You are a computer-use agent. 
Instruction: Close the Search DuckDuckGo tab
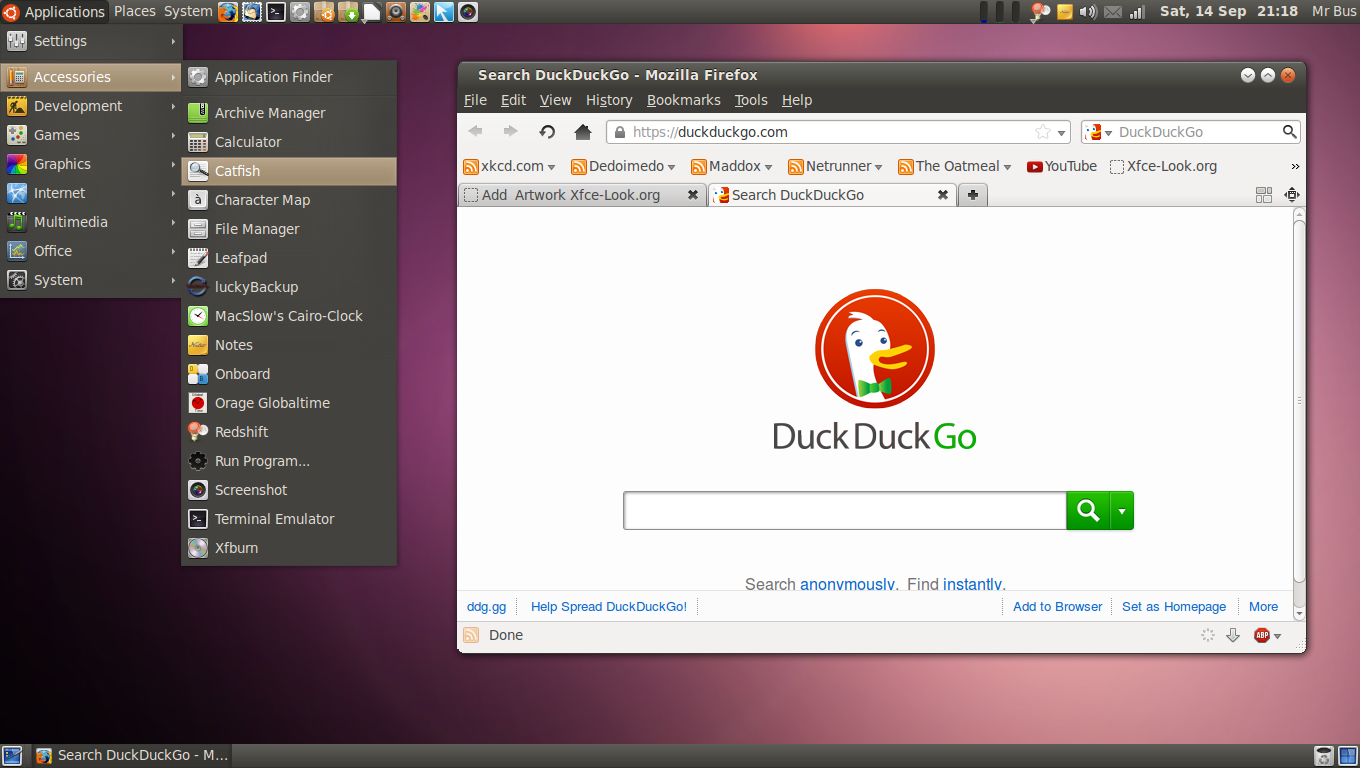point(942,195)
